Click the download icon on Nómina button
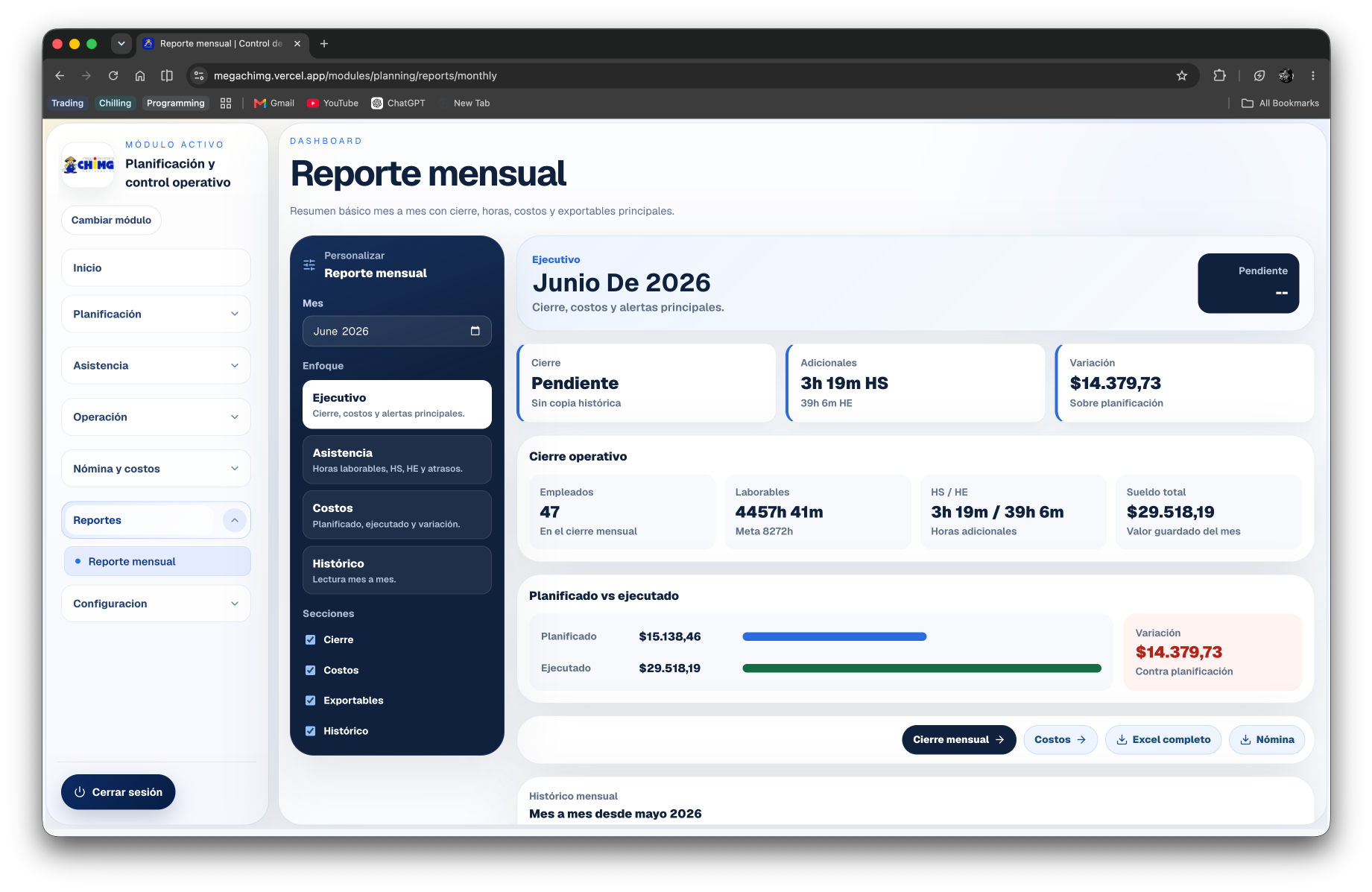This screenshot has width=1372, height=892. 1245,739
